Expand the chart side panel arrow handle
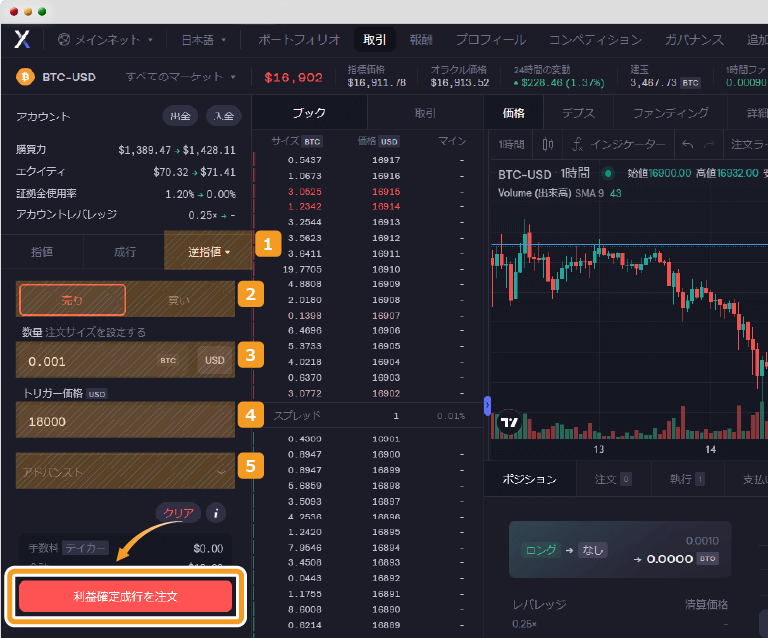Viewport: 768px width, 638px height. [x=487, y=405]
